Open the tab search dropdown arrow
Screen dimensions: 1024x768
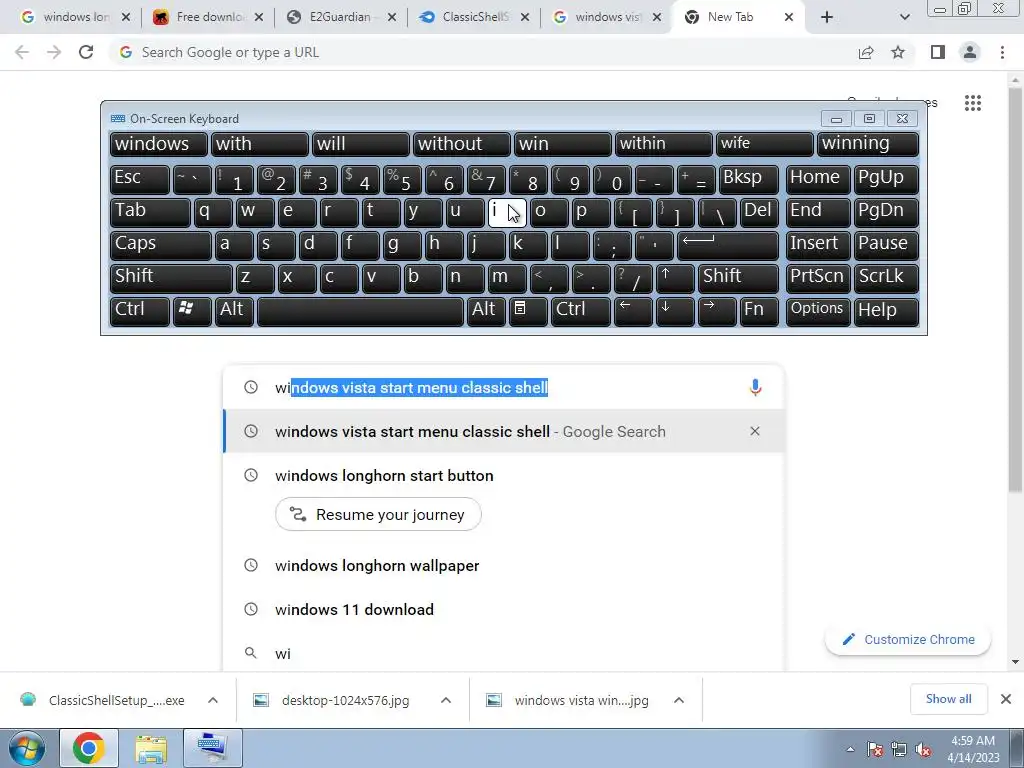tap(904, 17)
